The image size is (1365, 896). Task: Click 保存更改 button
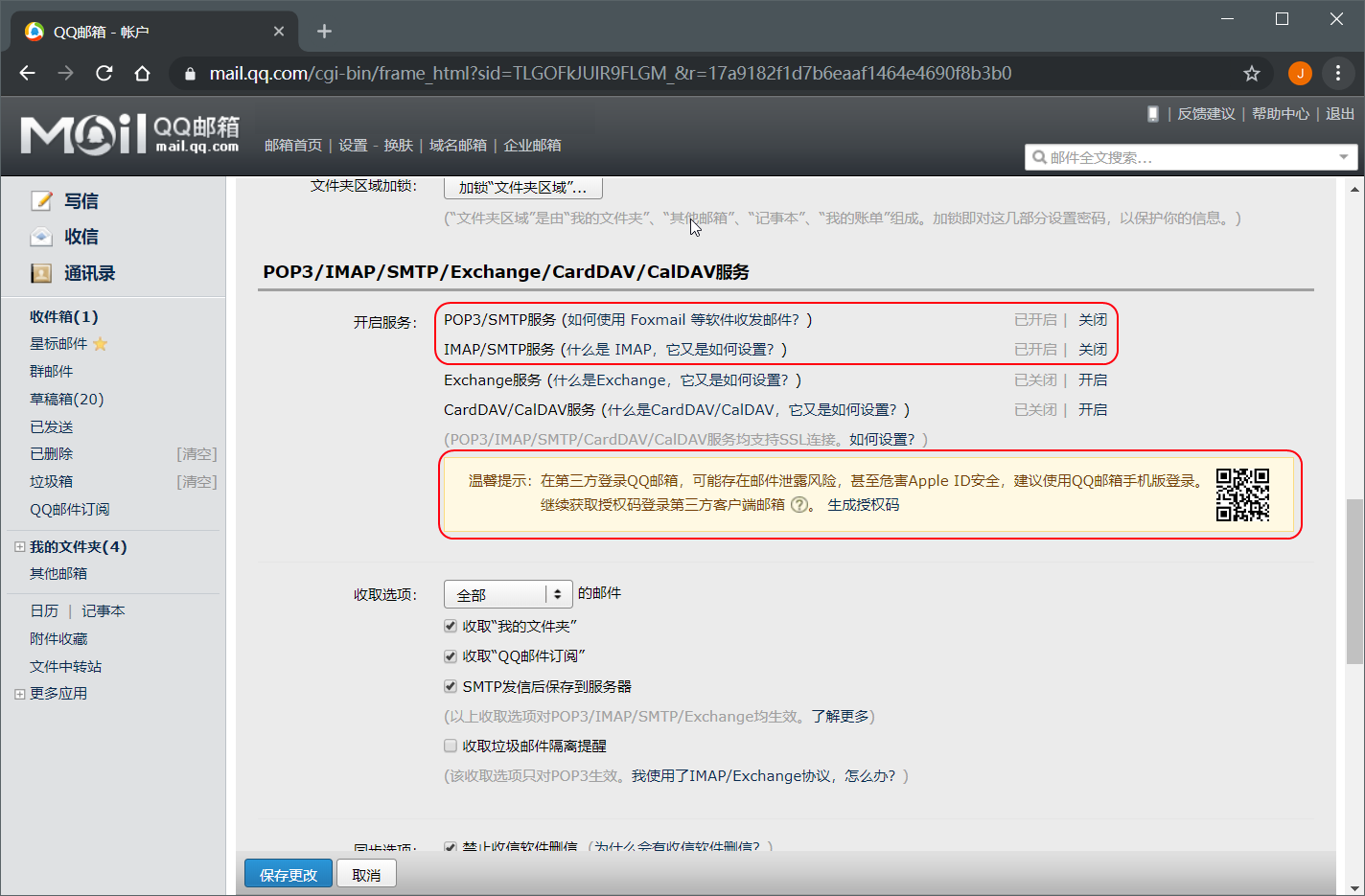click(x=289, y=875)
